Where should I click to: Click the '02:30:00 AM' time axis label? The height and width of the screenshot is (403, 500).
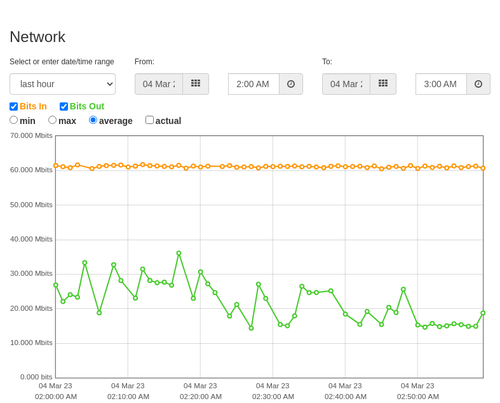(273, 397)
